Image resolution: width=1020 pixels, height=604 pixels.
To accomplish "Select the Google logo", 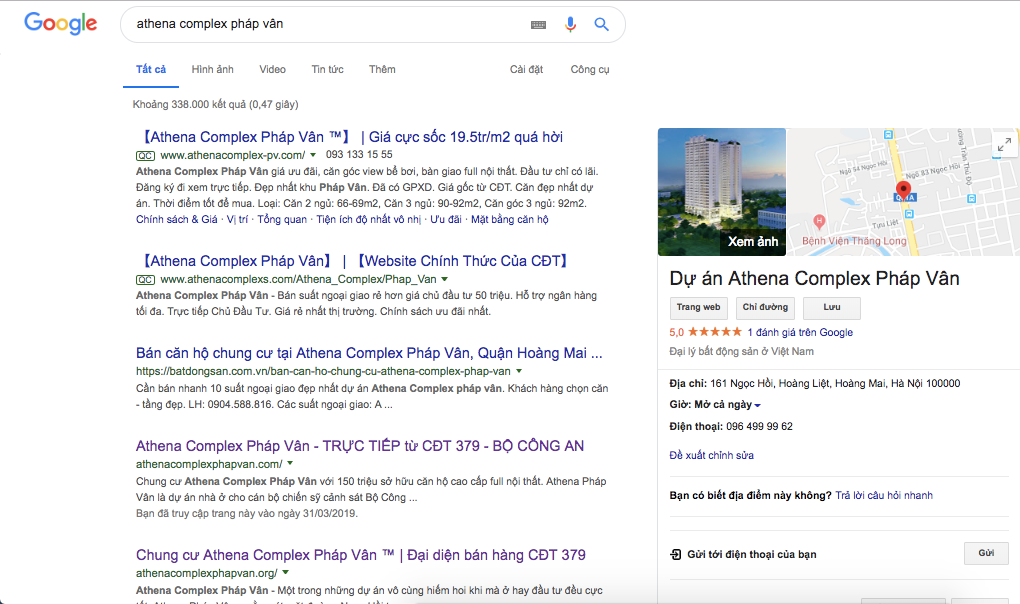I will point(60,23).
